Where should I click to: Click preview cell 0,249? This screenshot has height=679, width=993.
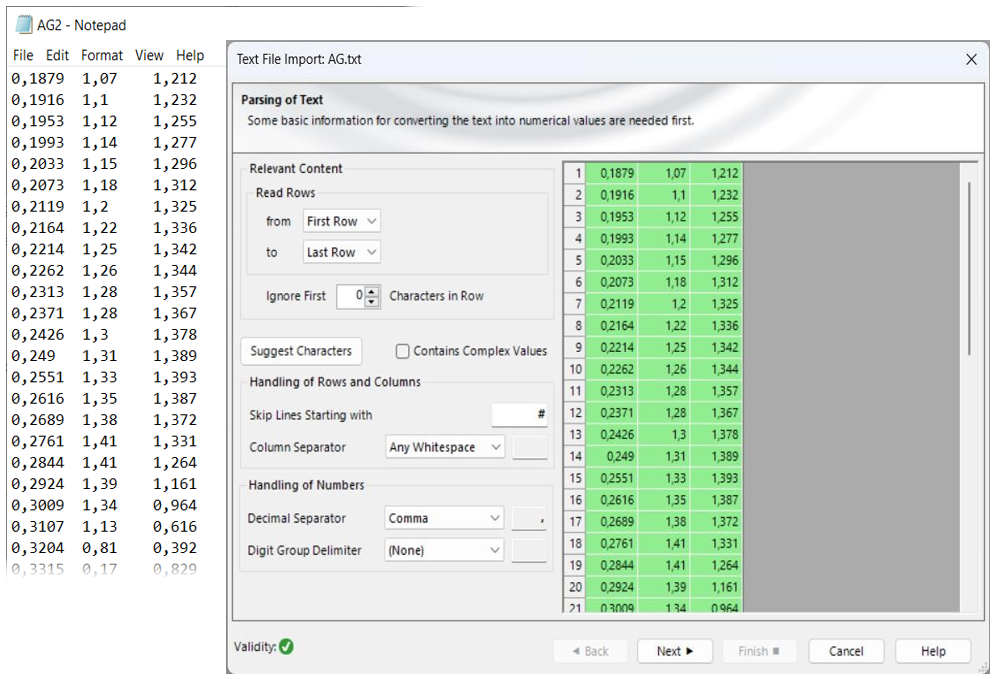612,456
